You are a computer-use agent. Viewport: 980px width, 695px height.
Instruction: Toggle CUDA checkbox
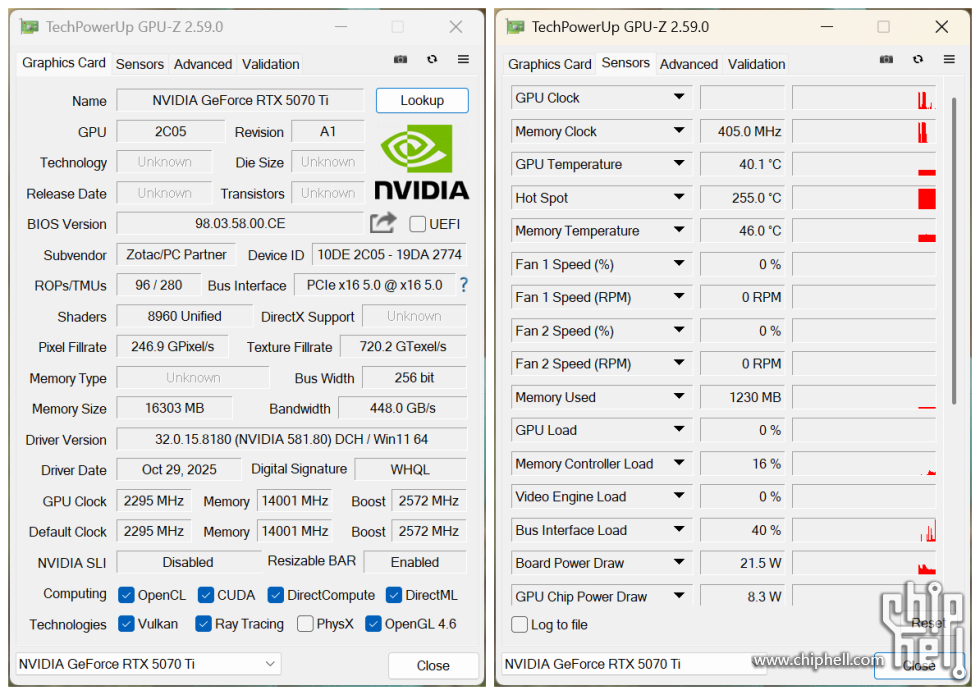pos(206,595)
